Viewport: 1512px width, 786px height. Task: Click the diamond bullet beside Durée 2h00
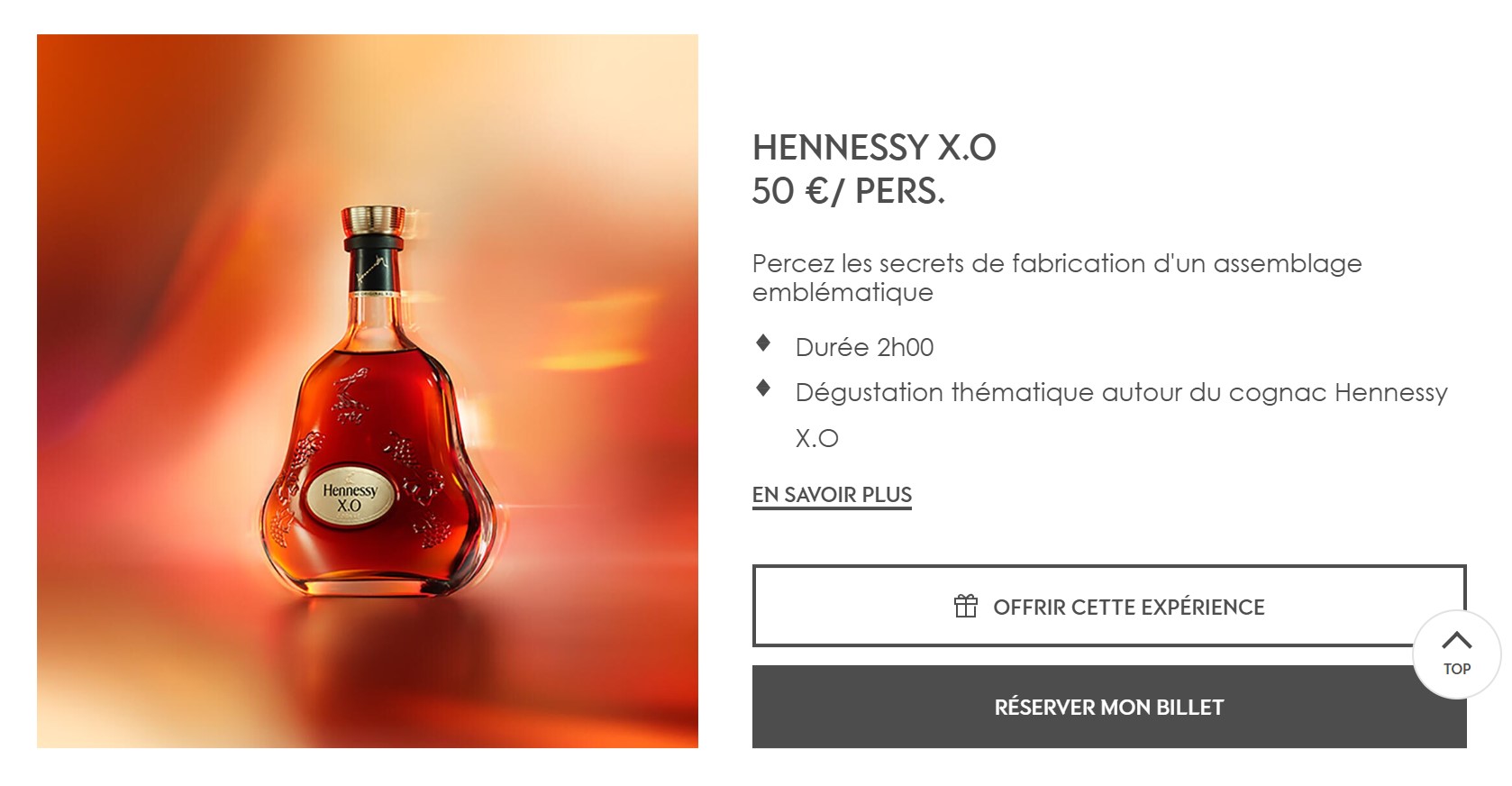763,343
